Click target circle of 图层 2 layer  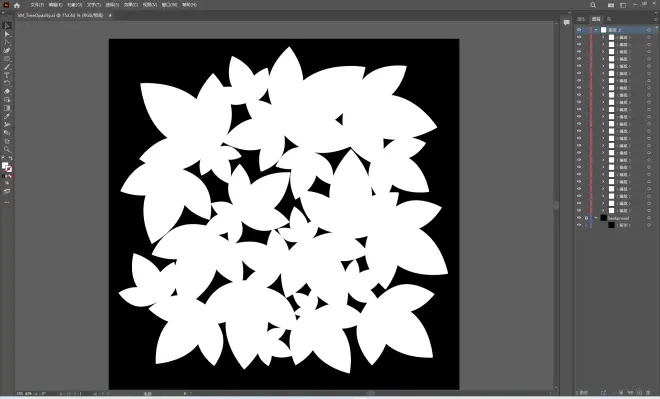(x=649, y=30)
